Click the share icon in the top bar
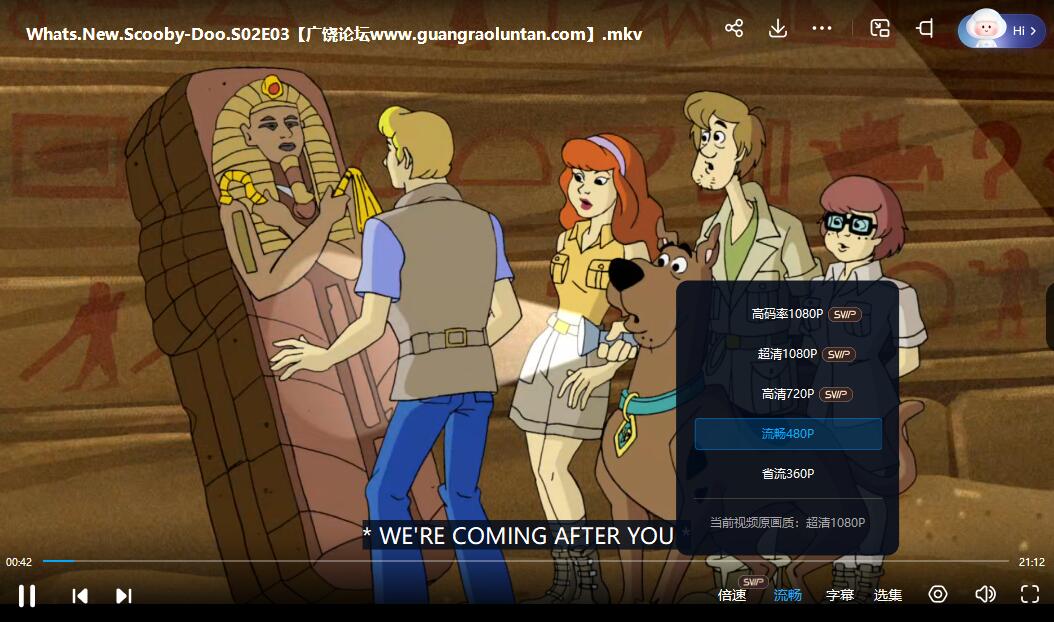This screenshot has height=622, width=1054. coord(734,28)
